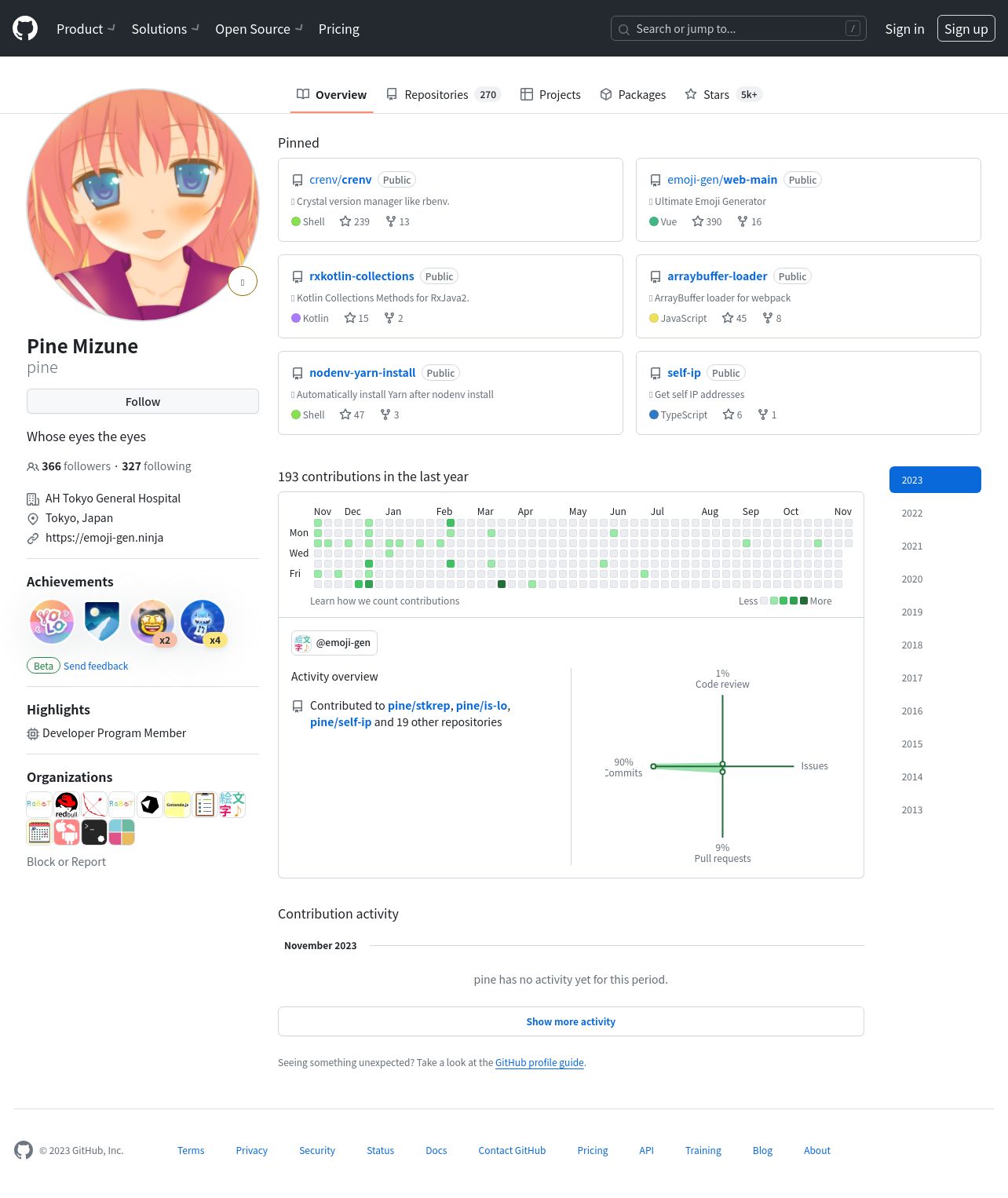Click the arraybuffer-loader star count 45

point(734,318)
